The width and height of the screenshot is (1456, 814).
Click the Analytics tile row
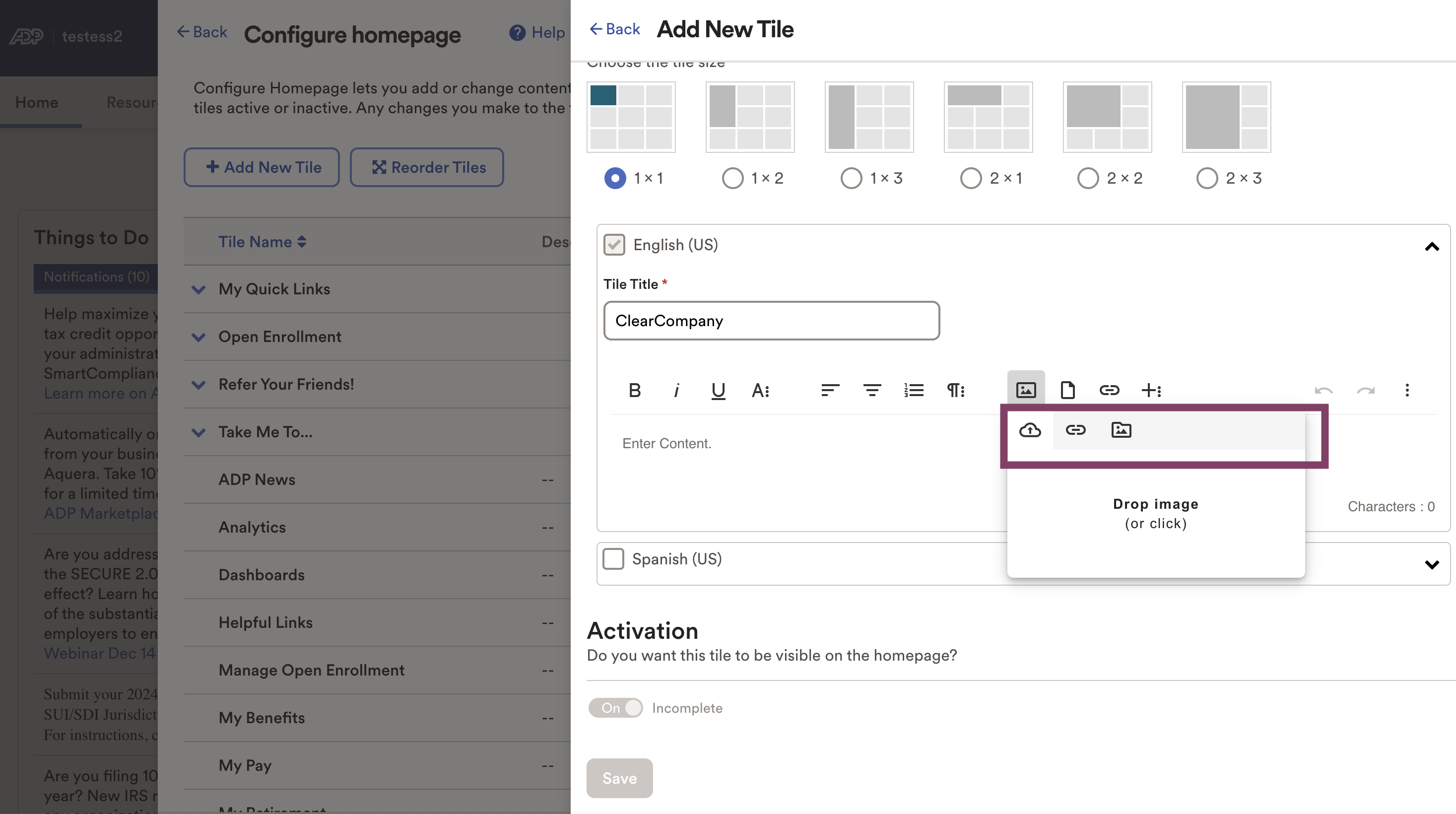(x=377, y=528)
